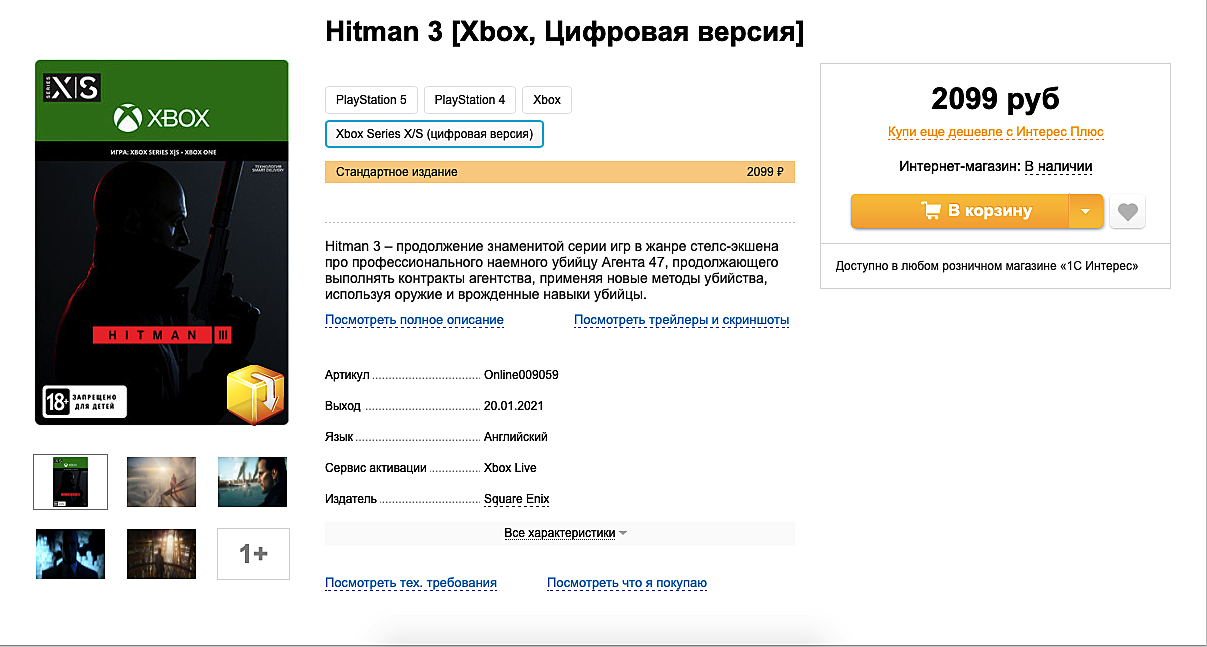Open Посмотреть полное описание link
Screen dimensions: 1207x647
tap(414, 320)
